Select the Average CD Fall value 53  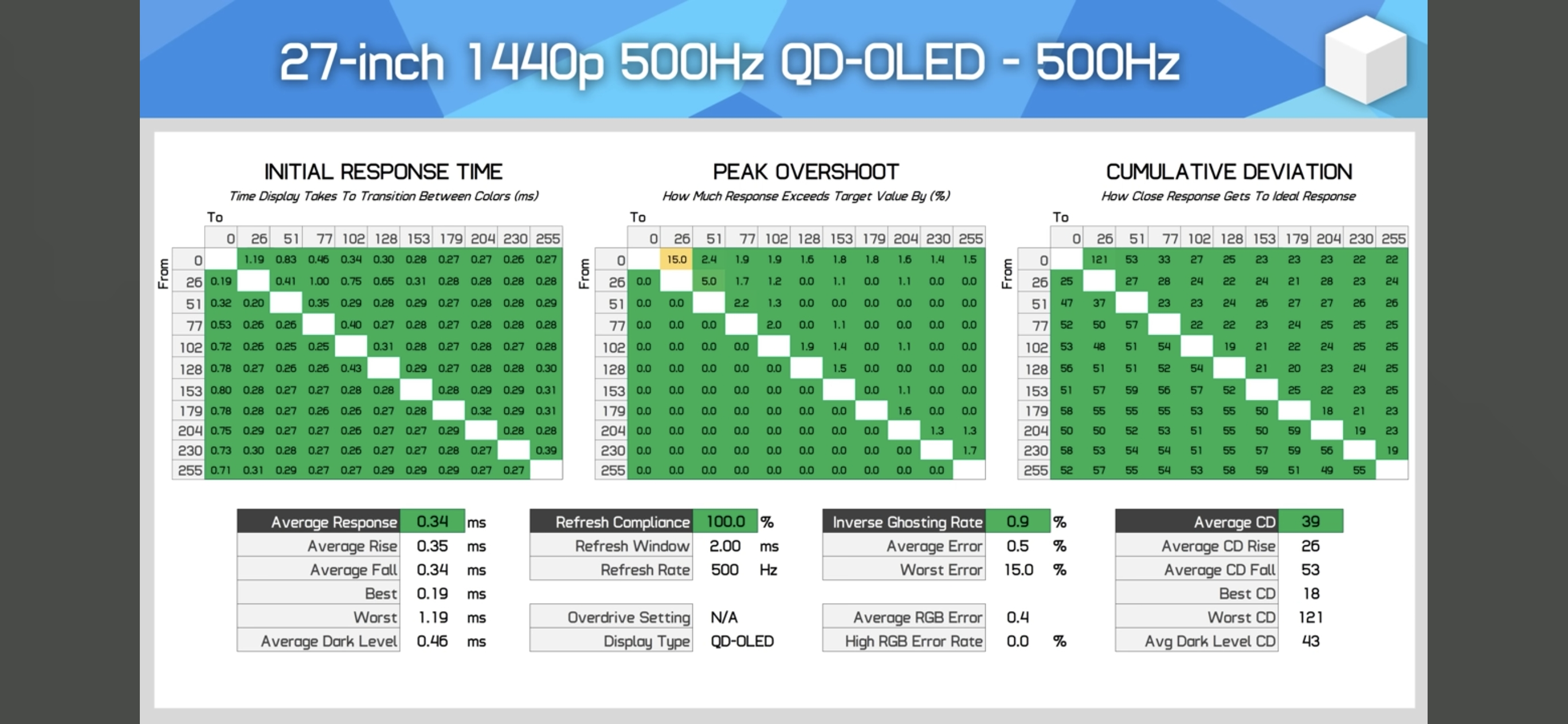(x=1311, y=569)
